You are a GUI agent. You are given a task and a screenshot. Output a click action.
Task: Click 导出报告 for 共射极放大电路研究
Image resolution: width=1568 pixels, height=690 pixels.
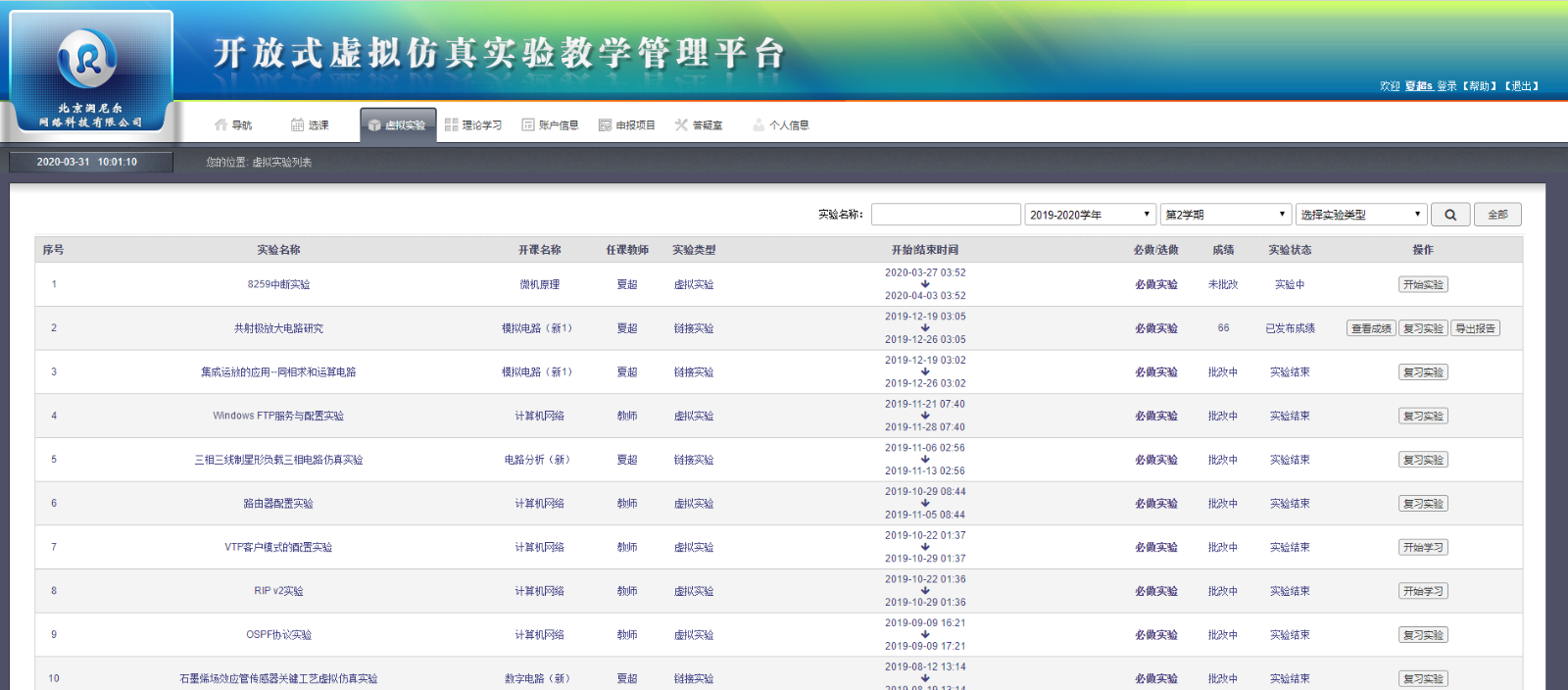pos(1475,328)
